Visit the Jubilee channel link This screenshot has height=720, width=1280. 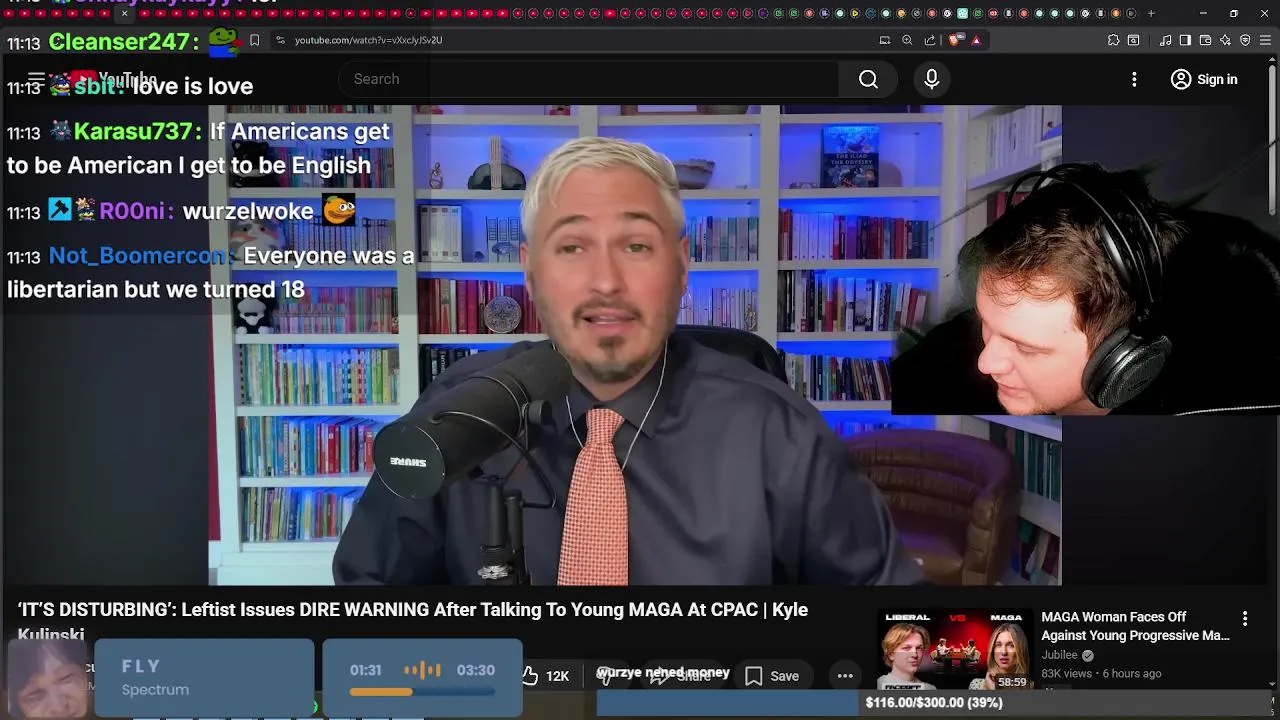[x=1059, y=655]
